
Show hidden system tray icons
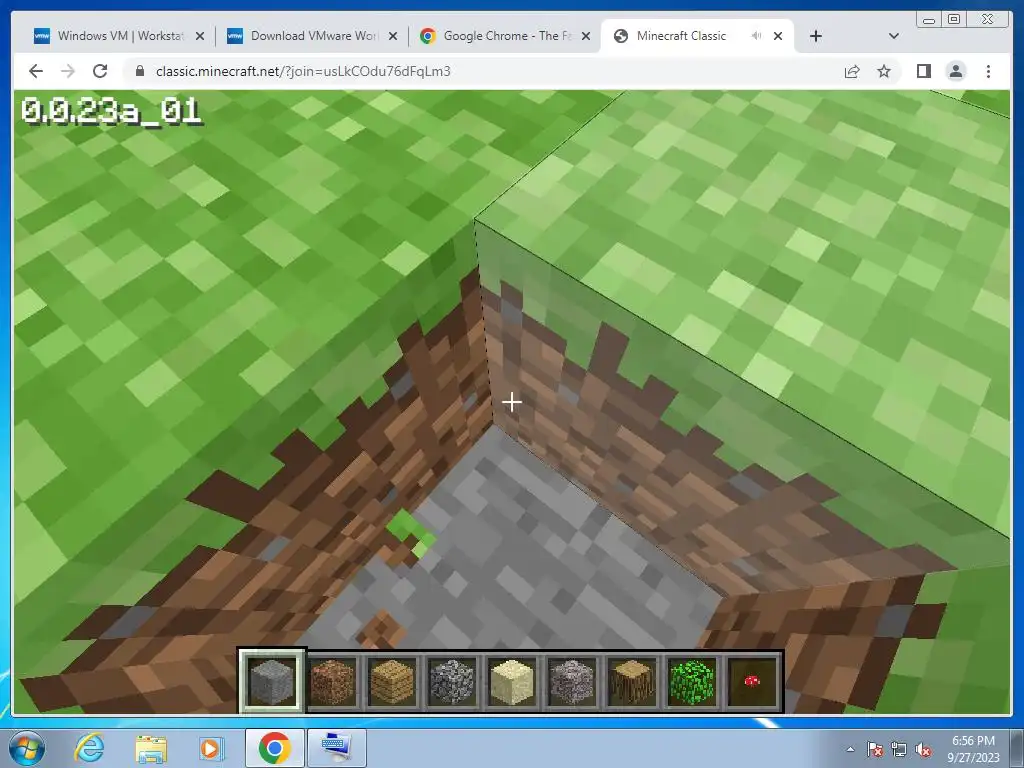(x=850, y=749)
